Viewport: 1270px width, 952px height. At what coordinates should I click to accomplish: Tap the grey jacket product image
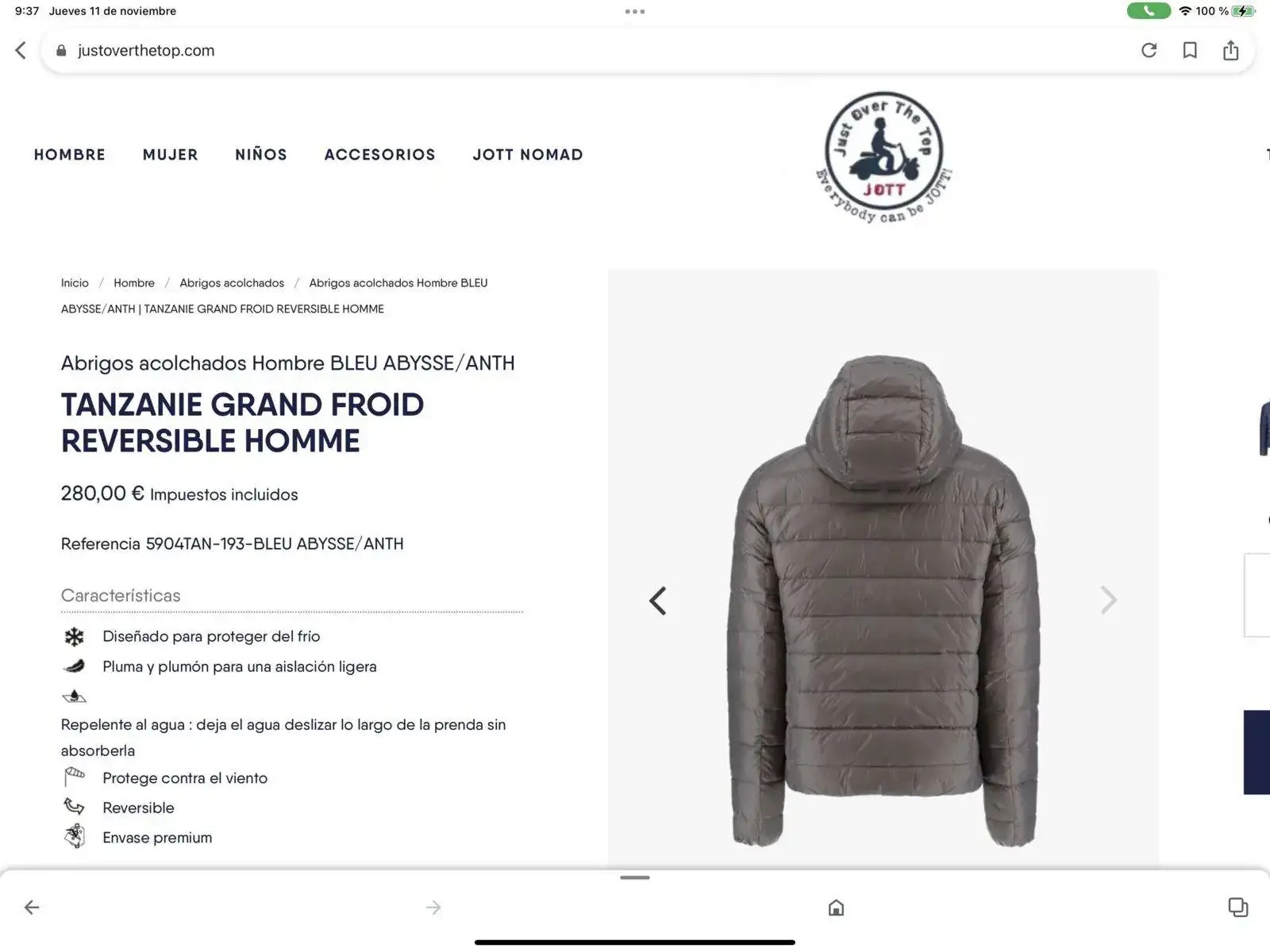883,601
